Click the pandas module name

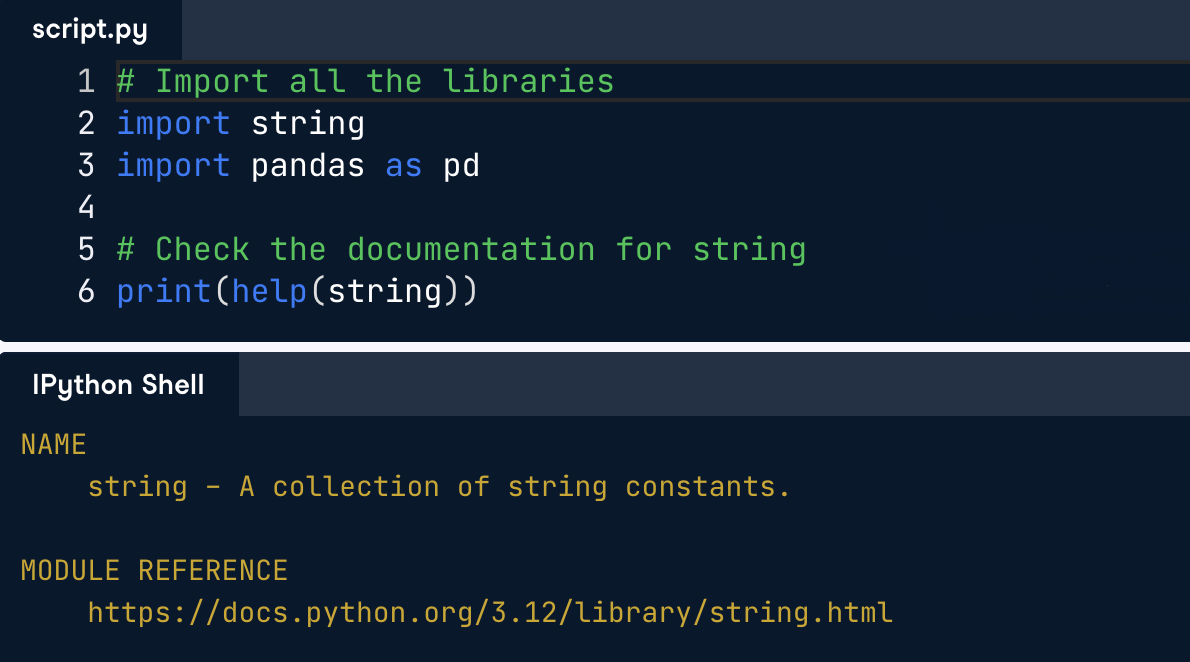(307, 166)
